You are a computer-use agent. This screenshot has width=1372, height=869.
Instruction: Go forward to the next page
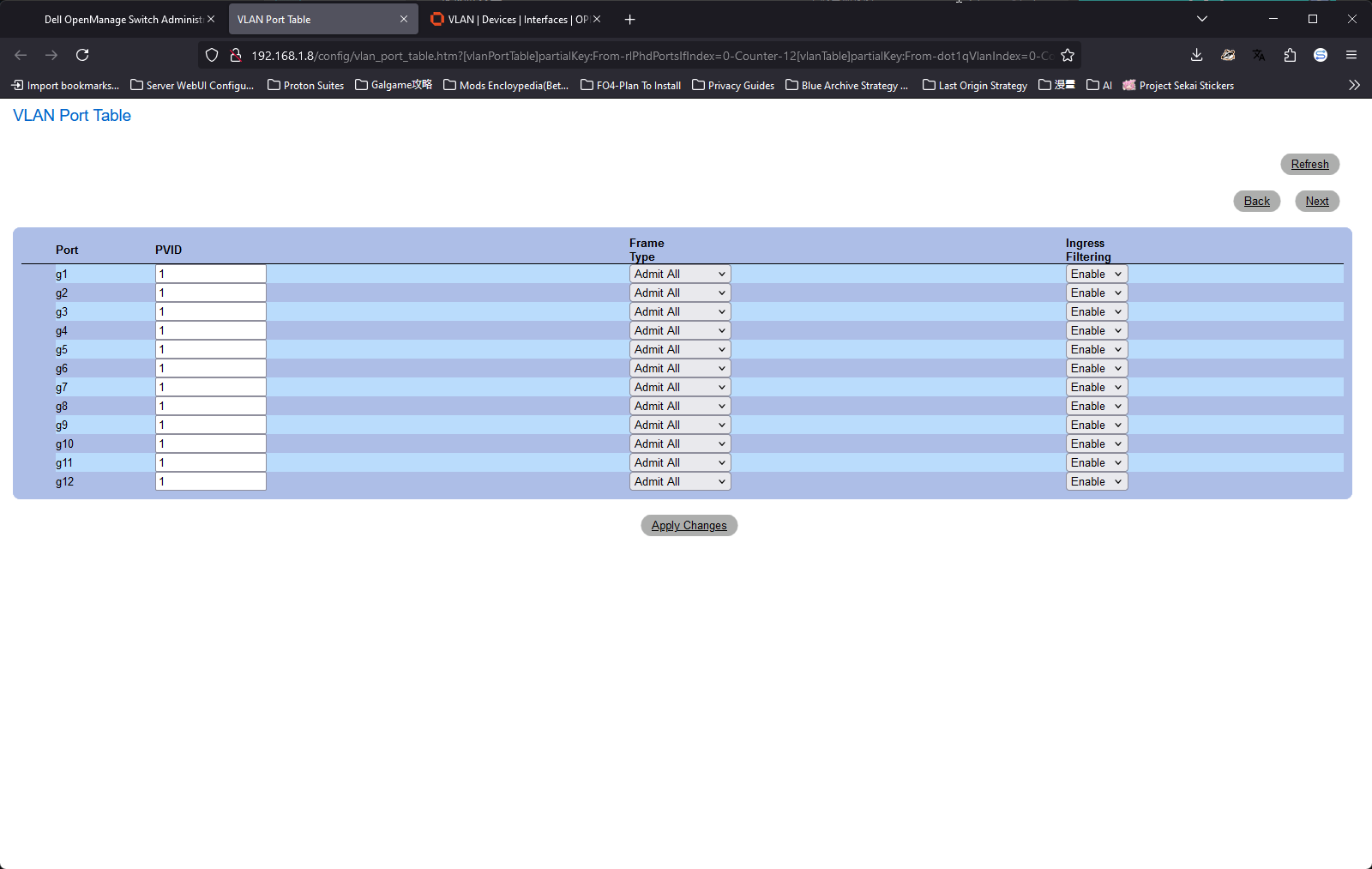51,55
